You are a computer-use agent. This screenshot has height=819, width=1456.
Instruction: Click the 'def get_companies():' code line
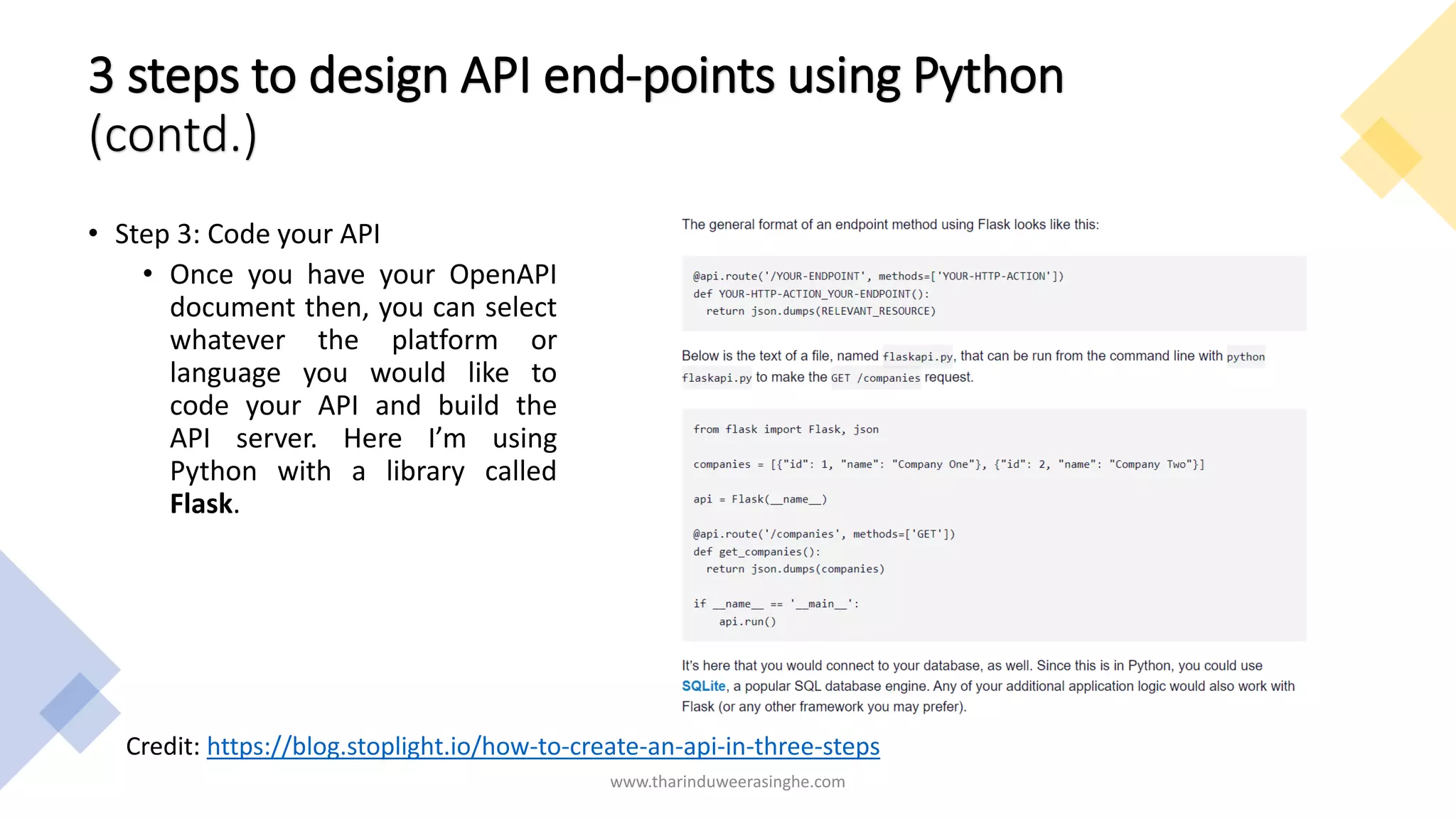point(756,552)
